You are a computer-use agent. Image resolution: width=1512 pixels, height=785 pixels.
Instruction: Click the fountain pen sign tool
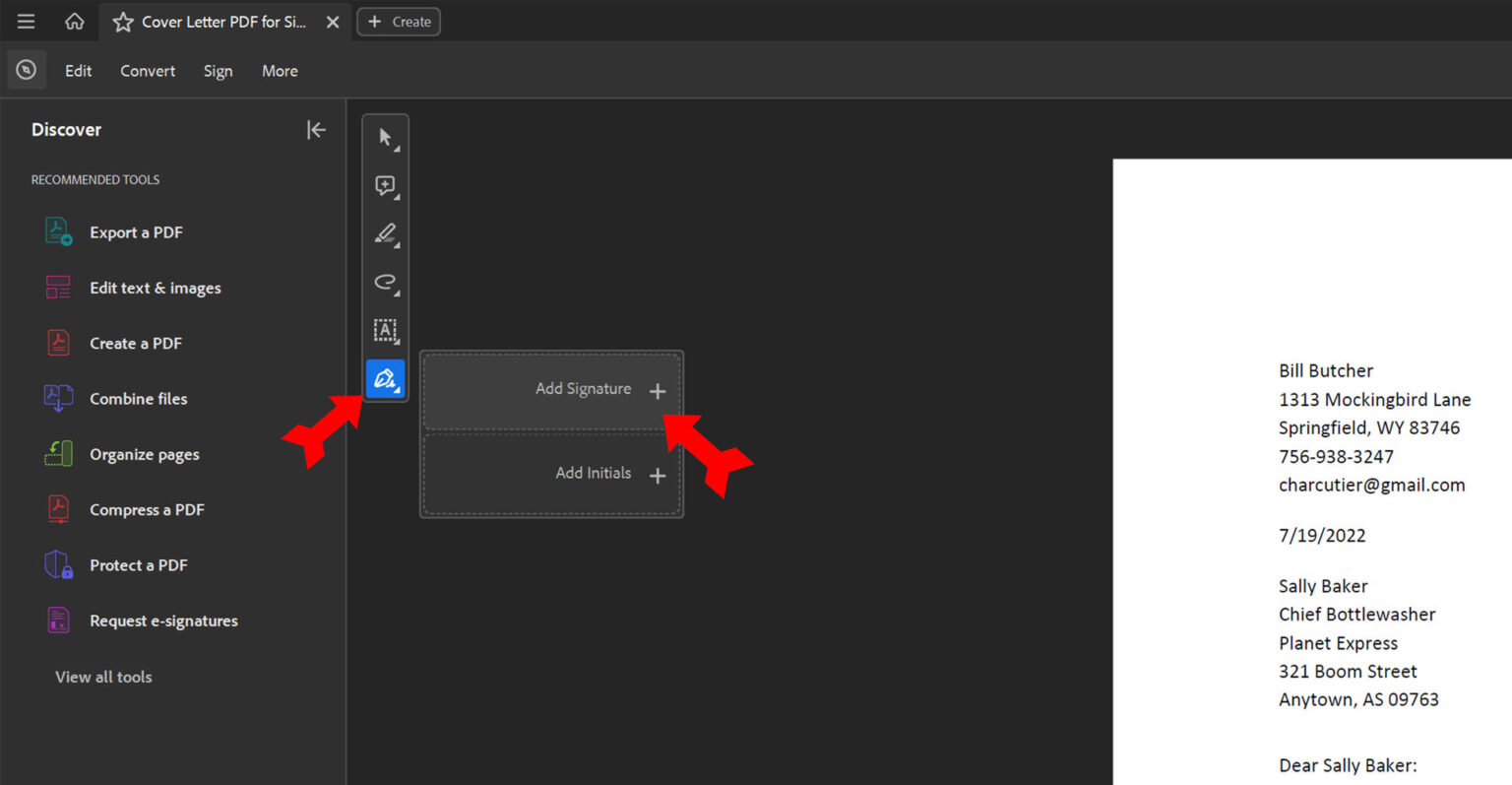(x=385, y=378)
